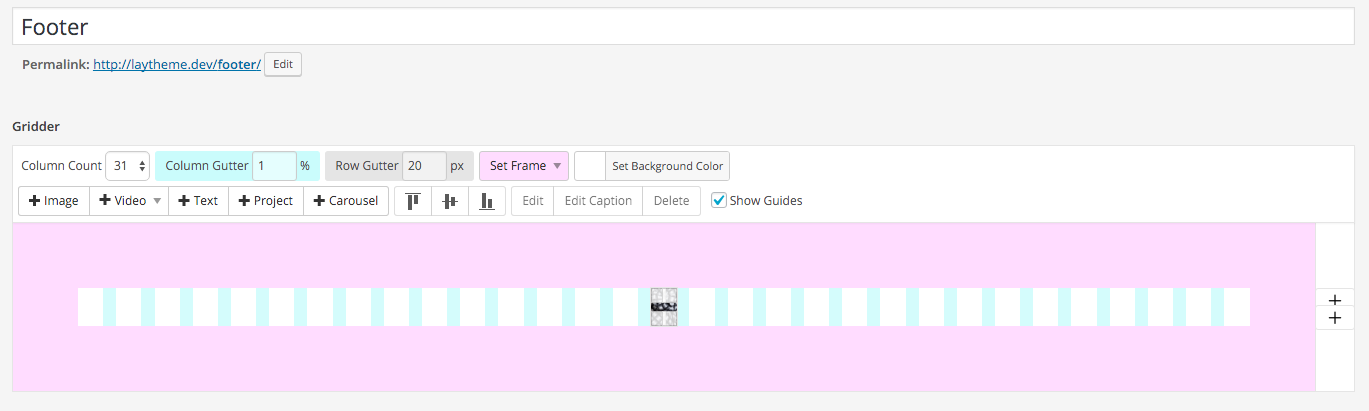Click the Footer title field
The image size is (1369, 411).
[683, 27]
